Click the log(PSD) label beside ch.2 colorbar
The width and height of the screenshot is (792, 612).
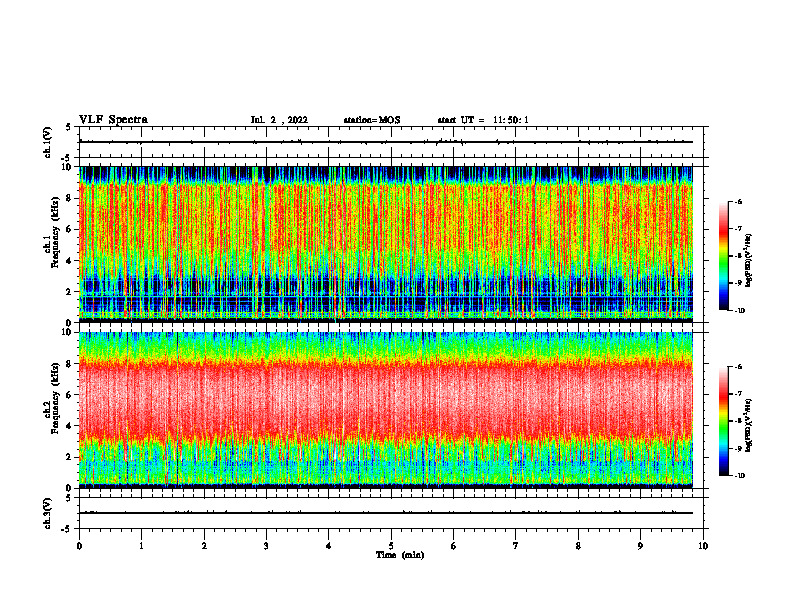click(x=749, y=425)
